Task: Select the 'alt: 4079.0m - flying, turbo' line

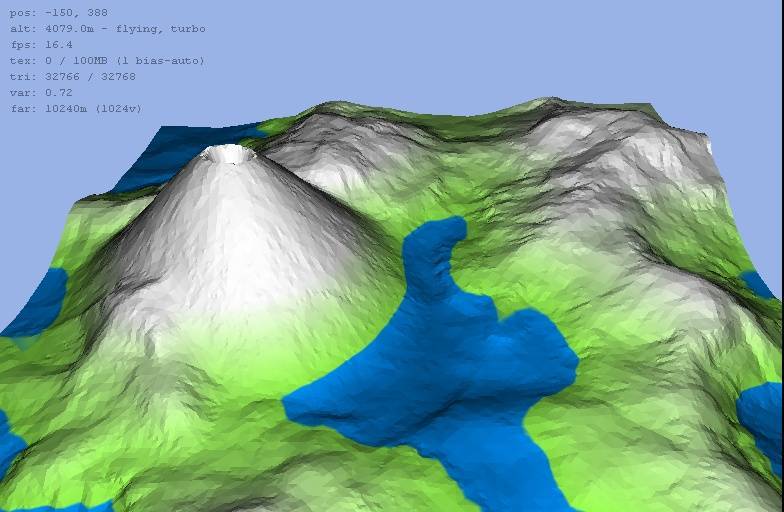Action: pos(108,28)
